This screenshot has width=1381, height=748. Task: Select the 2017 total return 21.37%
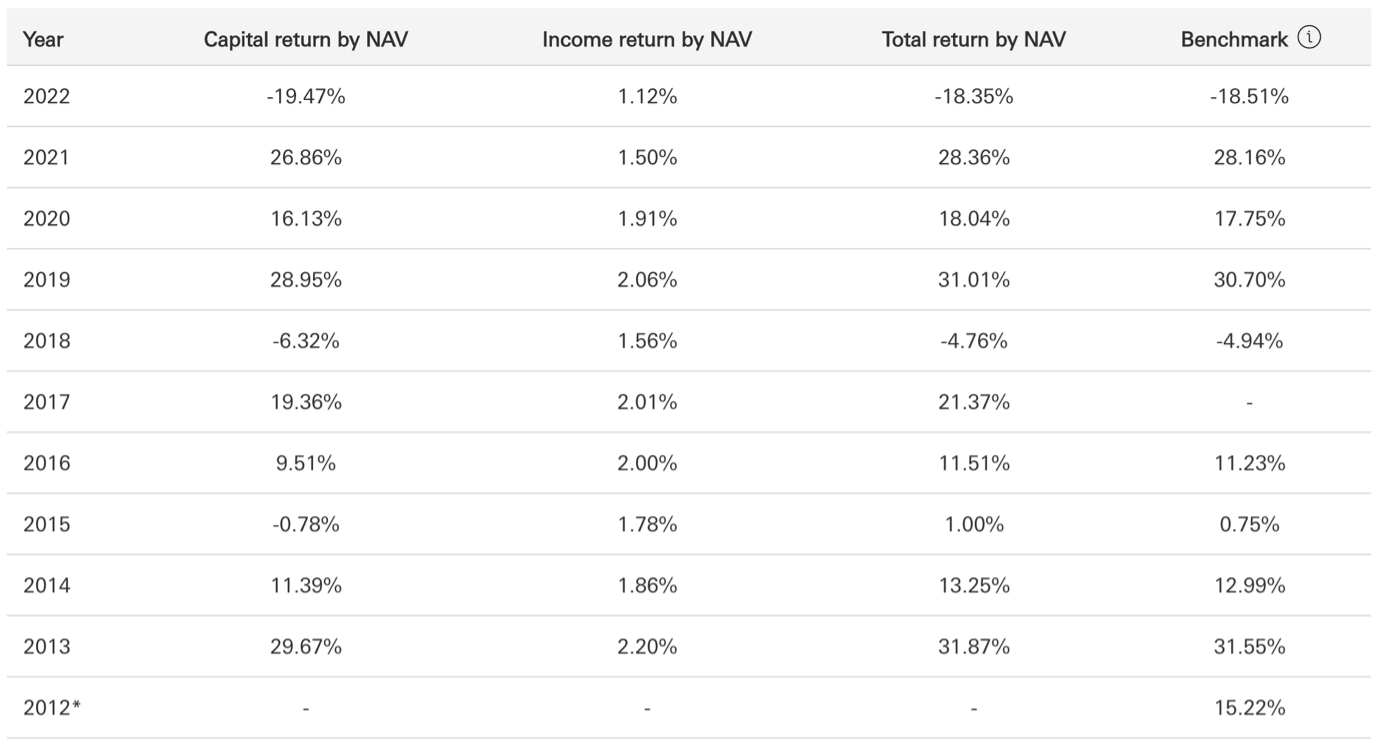click(974, 402)
